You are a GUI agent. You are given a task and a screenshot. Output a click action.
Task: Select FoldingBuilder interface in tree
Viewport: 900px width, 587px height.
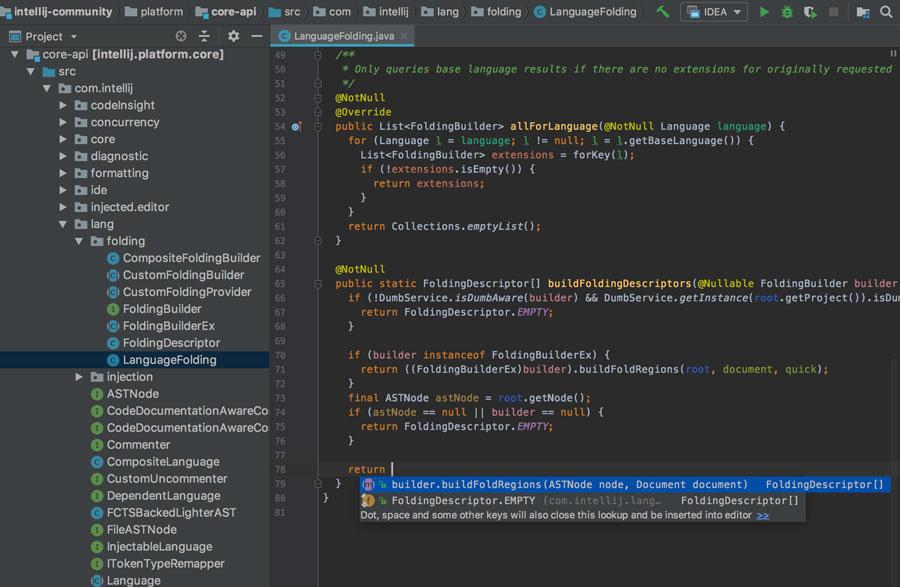click(x=154, y=309)
